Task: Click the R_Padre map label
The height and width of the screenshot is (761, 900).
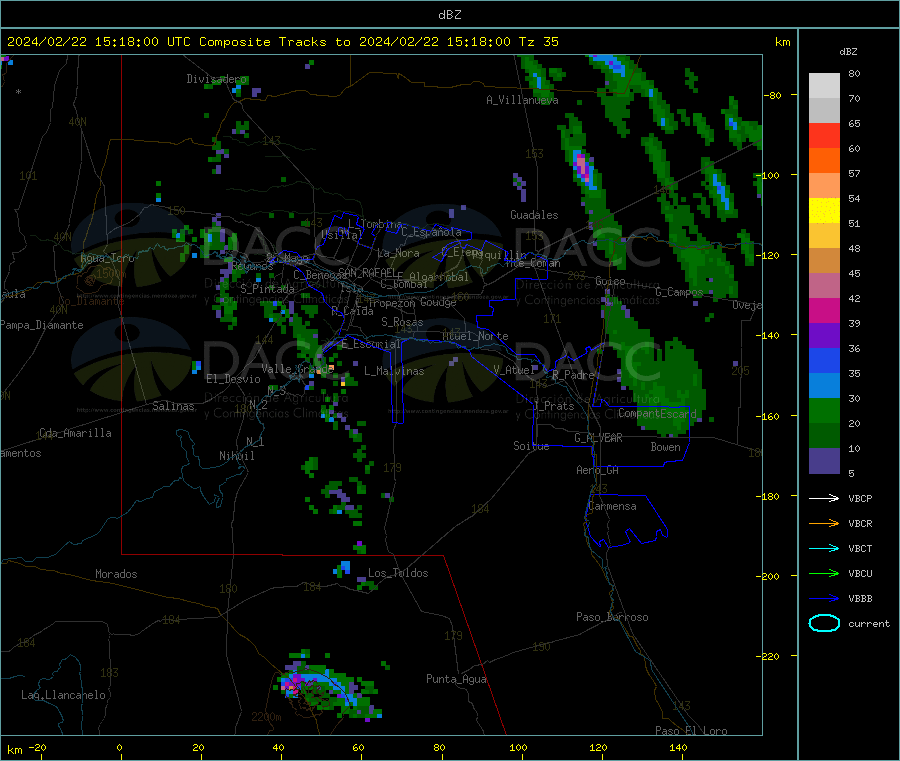Action: tap(573, 375)
